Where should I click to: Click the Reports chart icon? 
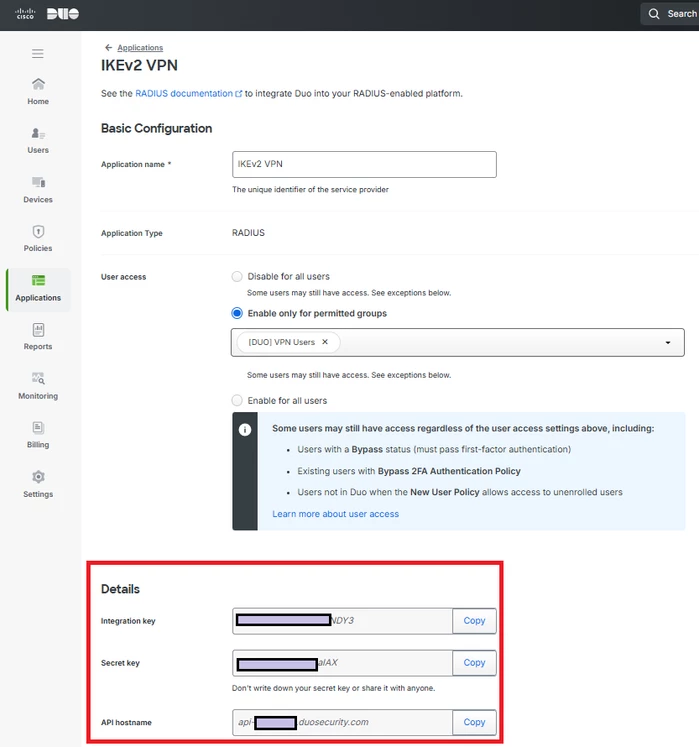[38, 330]
